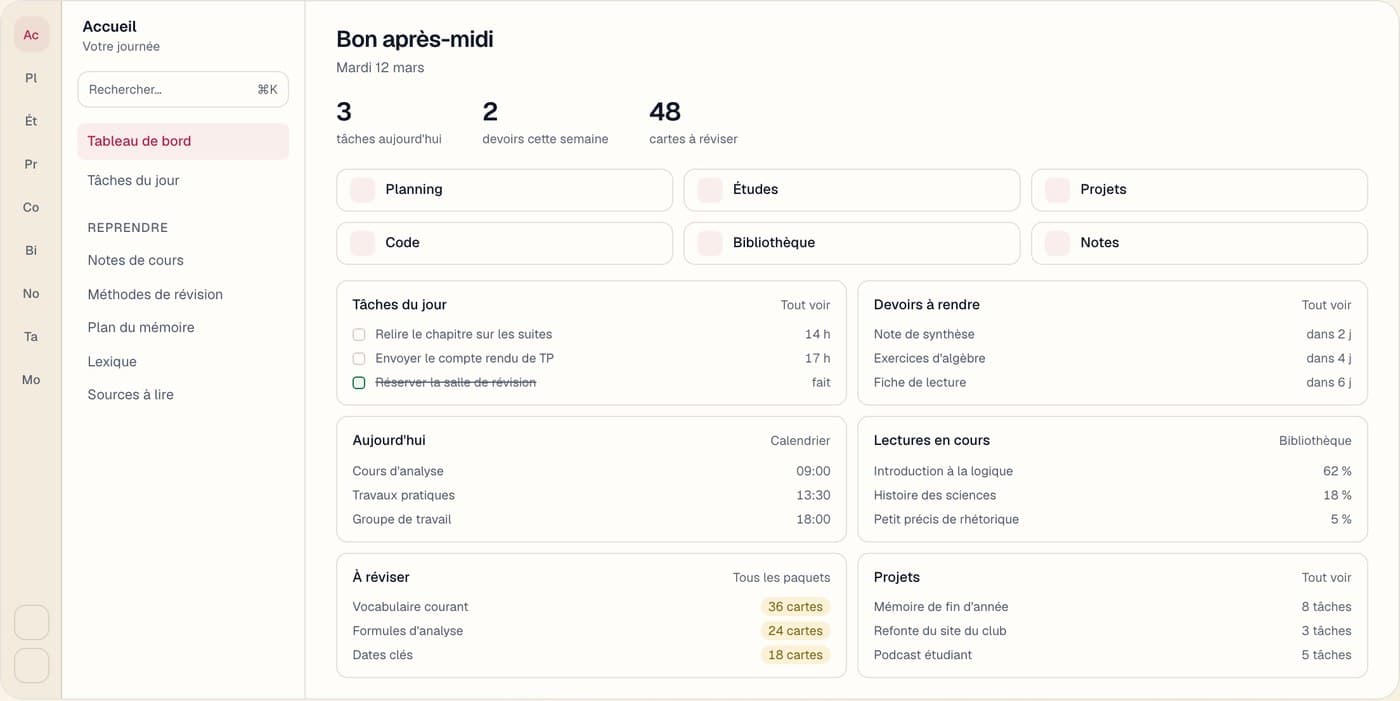Click the Code shortcut card
1400x701 pixels.
504,243
